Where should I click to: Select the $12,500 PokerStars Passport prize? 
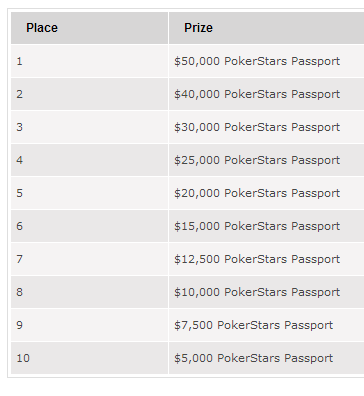pyautogui.click(x=257, y=259)
